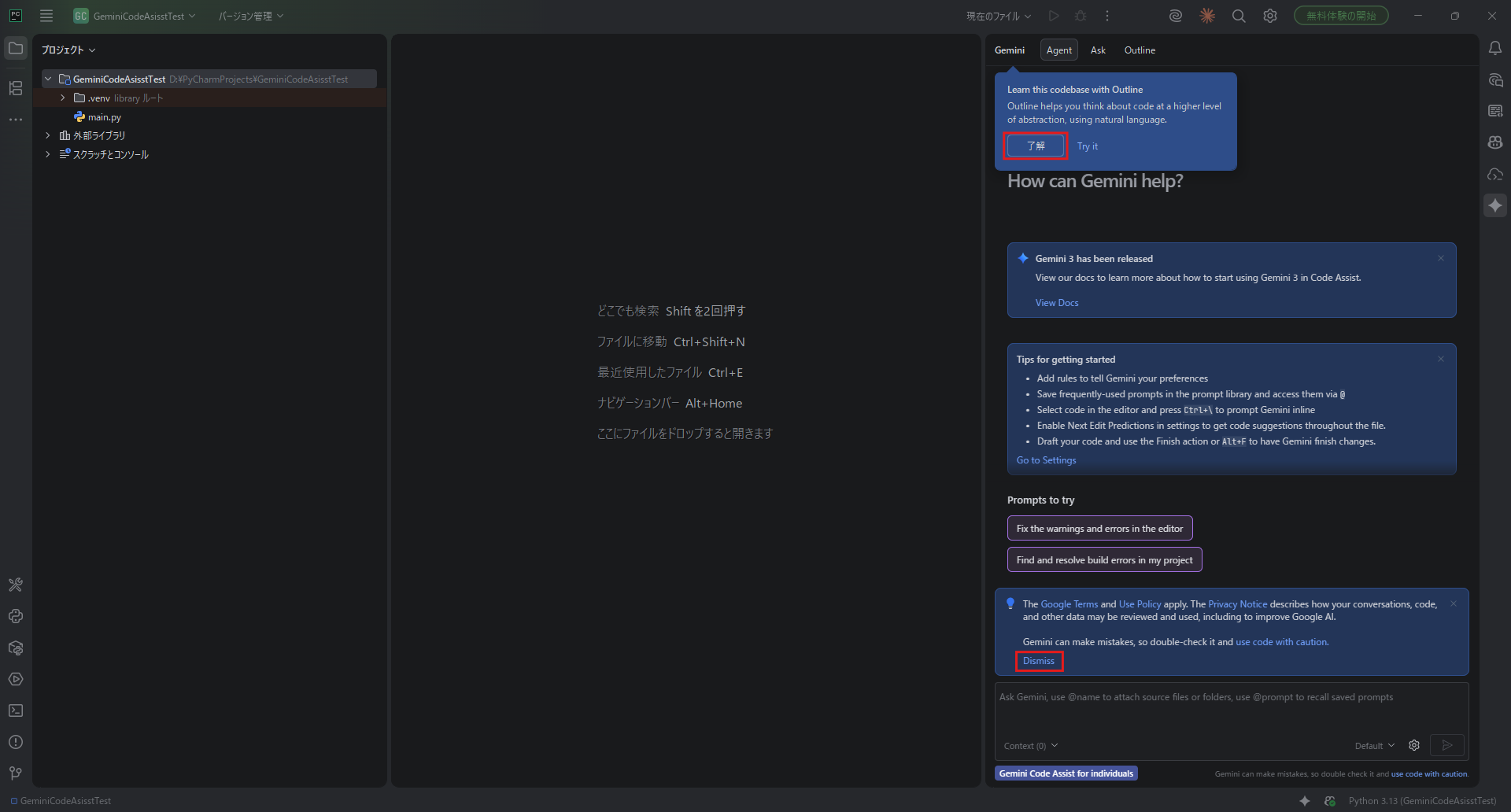Open the Problems tool window
The height and width of the screenshot is (812, 1511).
click(x=16, y=742)
